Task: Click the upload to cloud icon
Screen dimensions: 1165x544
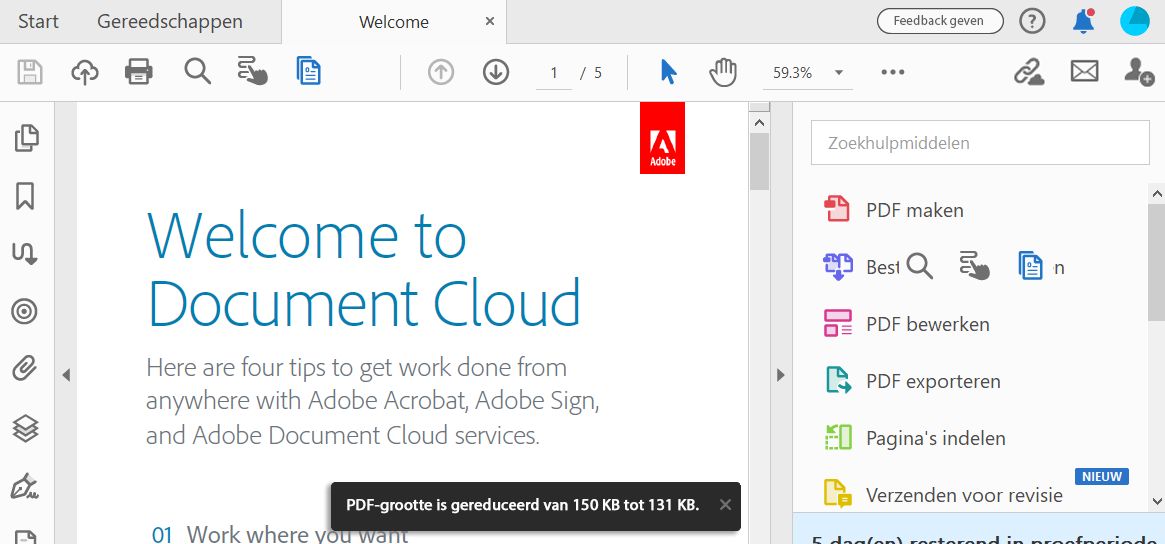Action: [85, 72]
